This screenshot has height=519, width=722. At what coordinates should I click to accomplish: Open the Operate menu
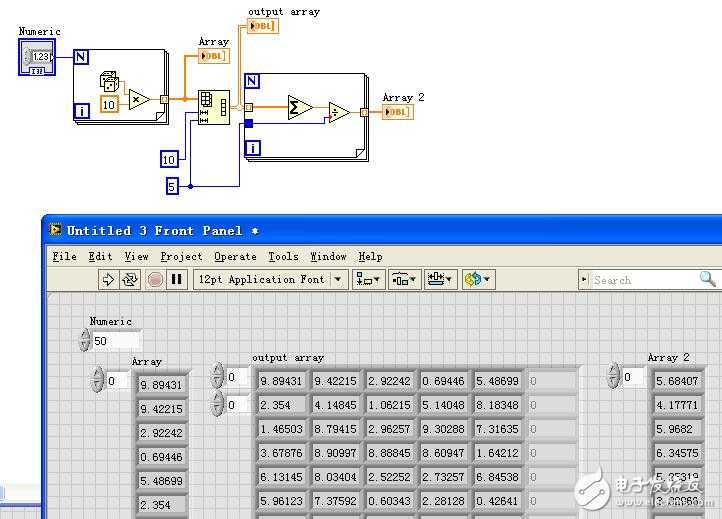(235, 257)
